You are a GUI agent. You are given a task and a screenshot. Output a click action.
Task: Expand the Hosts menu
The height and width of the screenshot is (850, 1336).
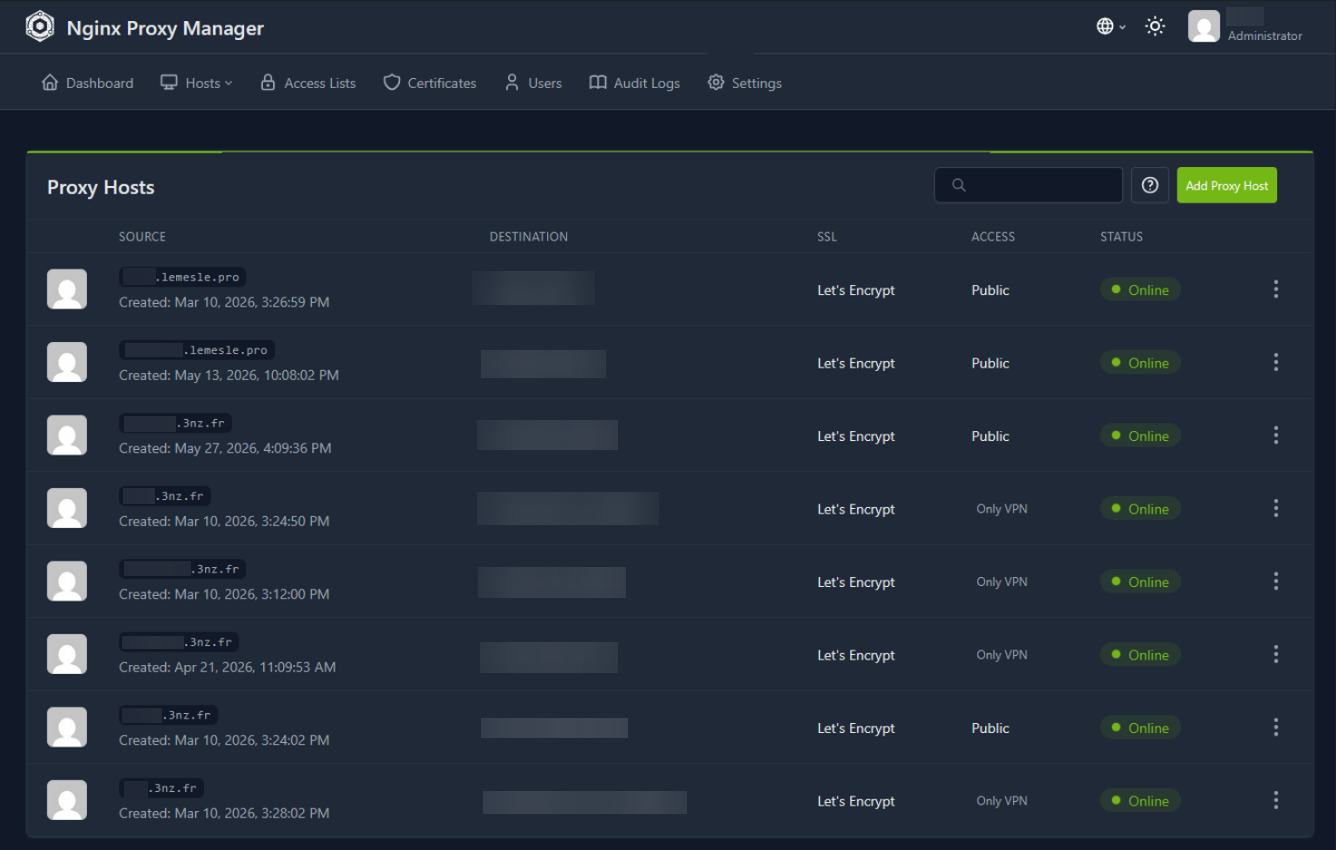point(196,83)
